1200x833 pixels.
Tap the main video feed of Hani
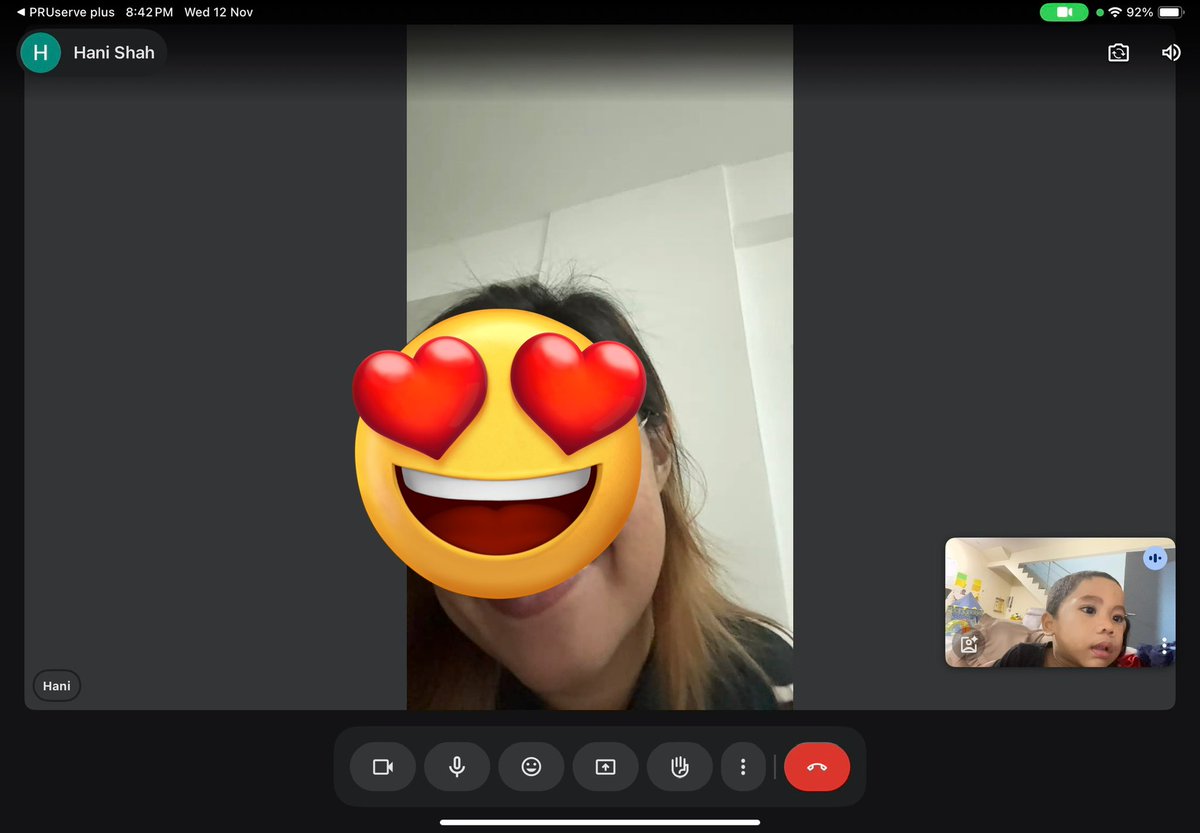point(600,367)
